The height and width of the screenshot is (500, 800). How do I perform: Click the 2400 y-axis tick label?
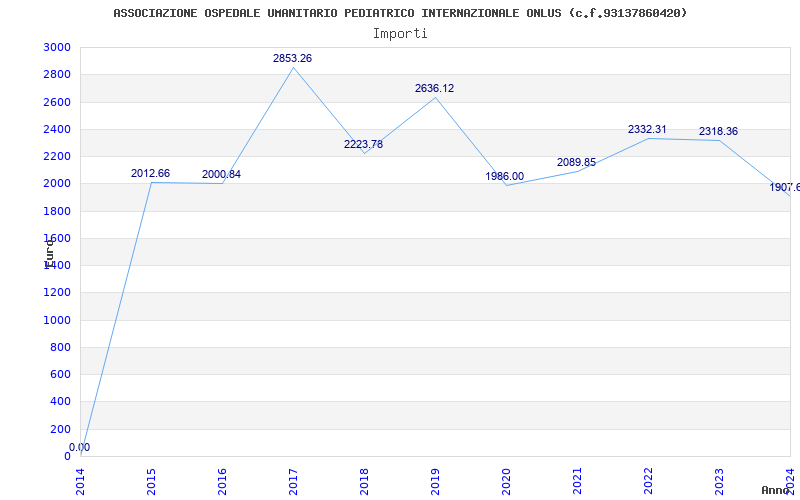pos(57,129)
